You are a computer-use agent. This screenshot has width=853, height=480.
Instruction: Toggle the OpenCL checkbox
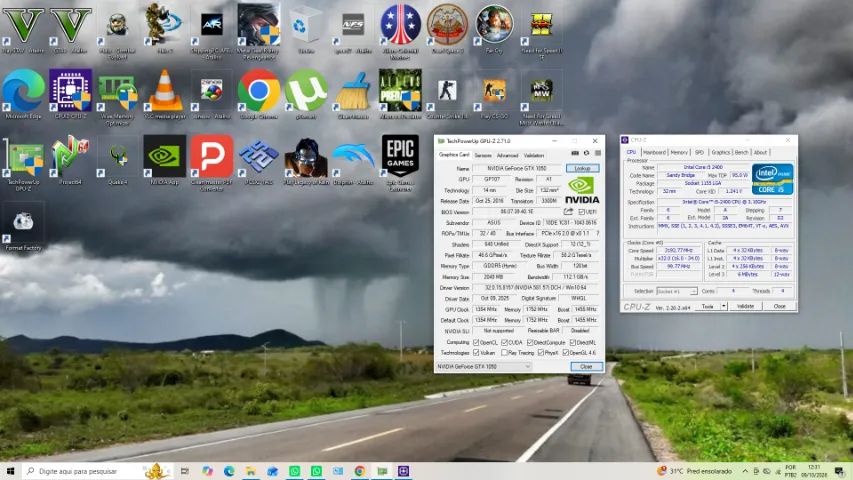pyautogui.click(x=476, y=342)
